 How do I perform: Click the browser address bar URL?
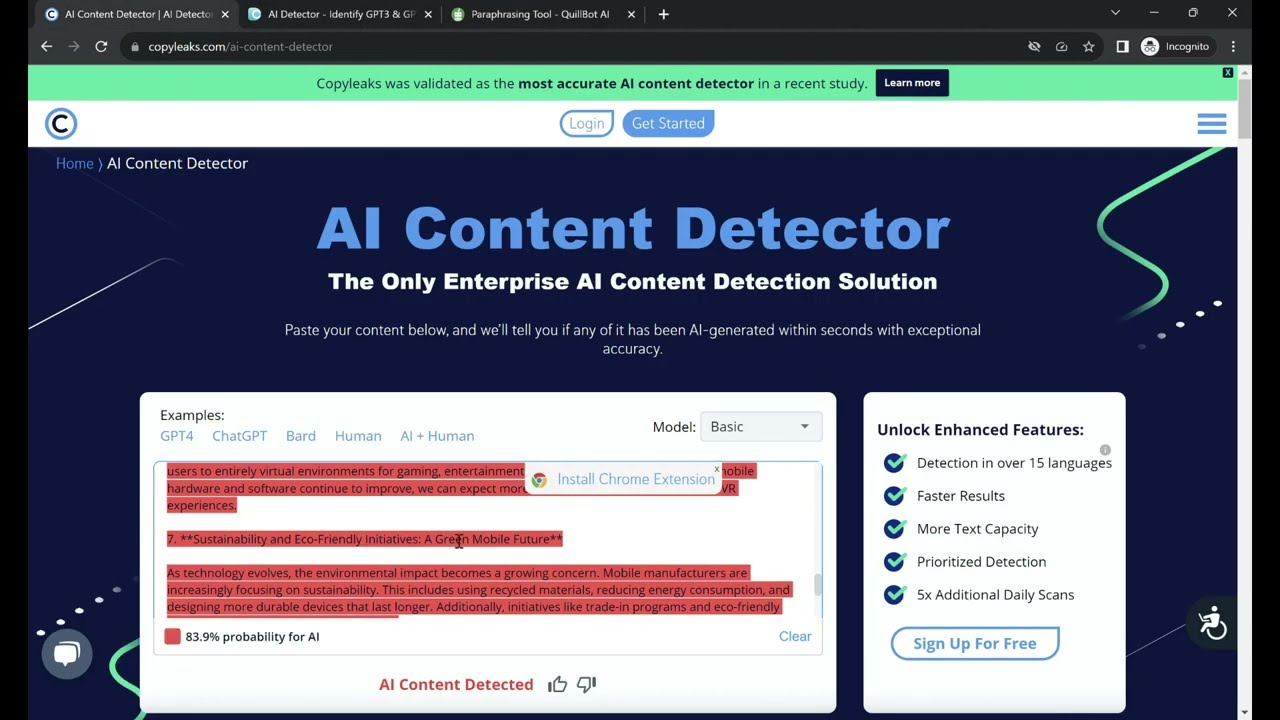[x=240, y=46]
